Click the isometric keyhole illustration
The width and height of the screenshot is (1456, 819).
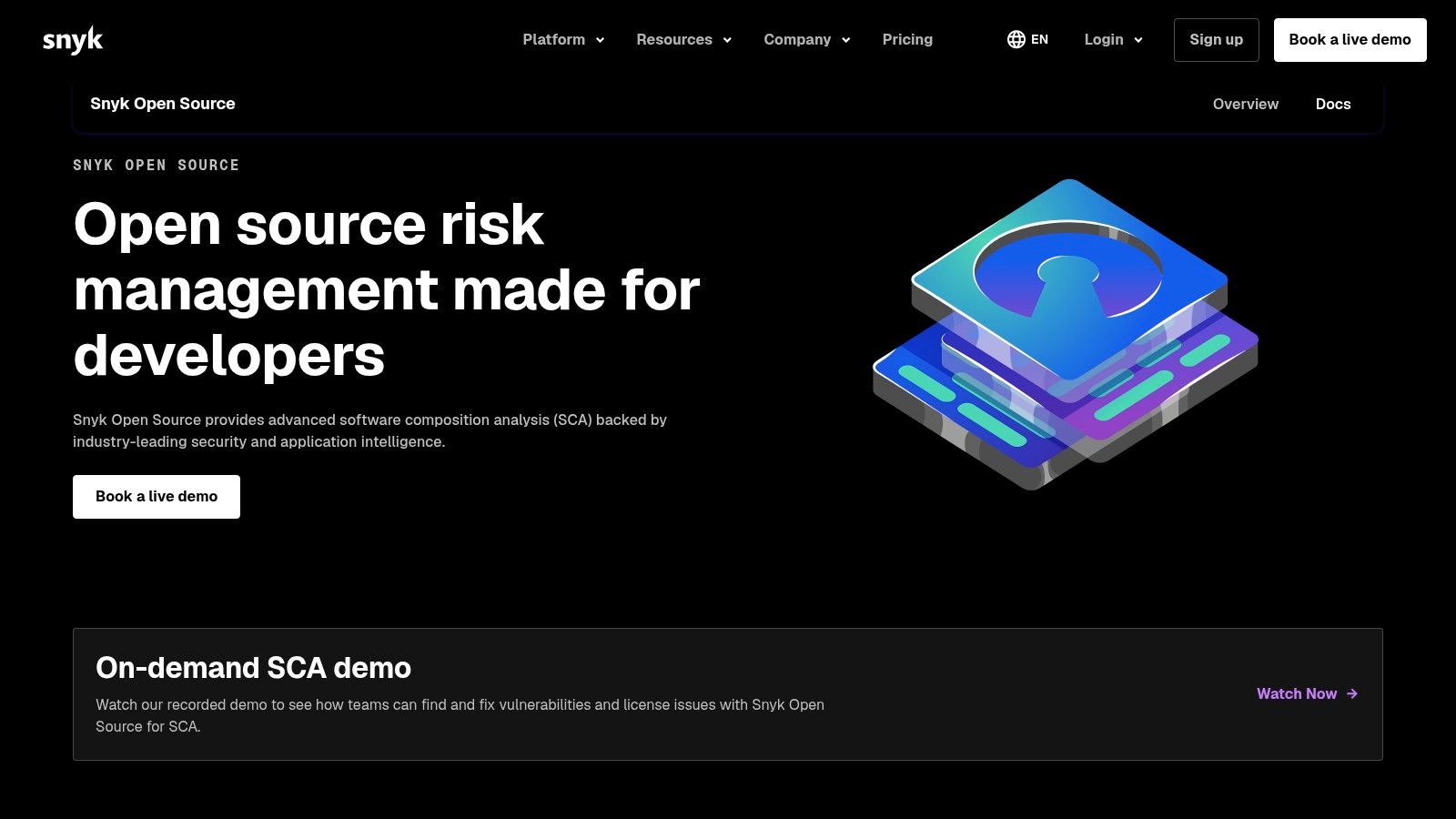(1066, 333)
